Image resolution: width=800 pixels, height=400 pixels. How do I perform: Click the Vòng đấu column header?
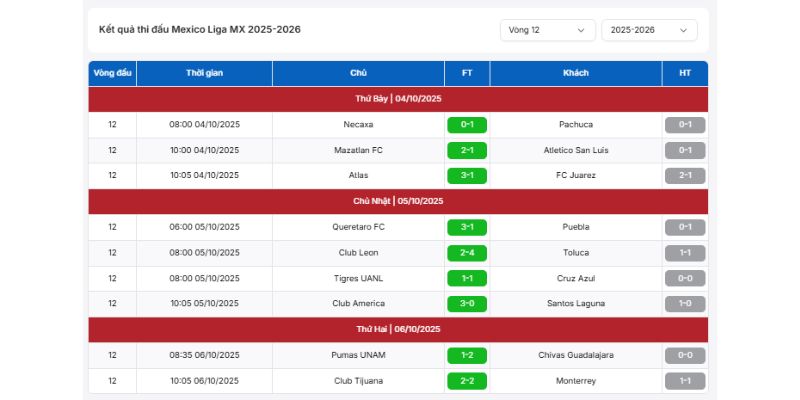(112, 73)
